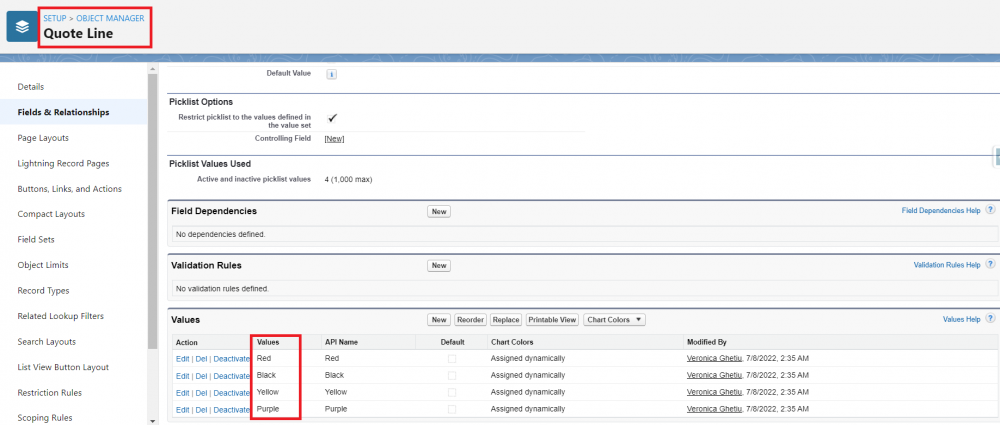Click Yellow API Name cell
Screen dimensions: 1000x425
click(335, 392)
